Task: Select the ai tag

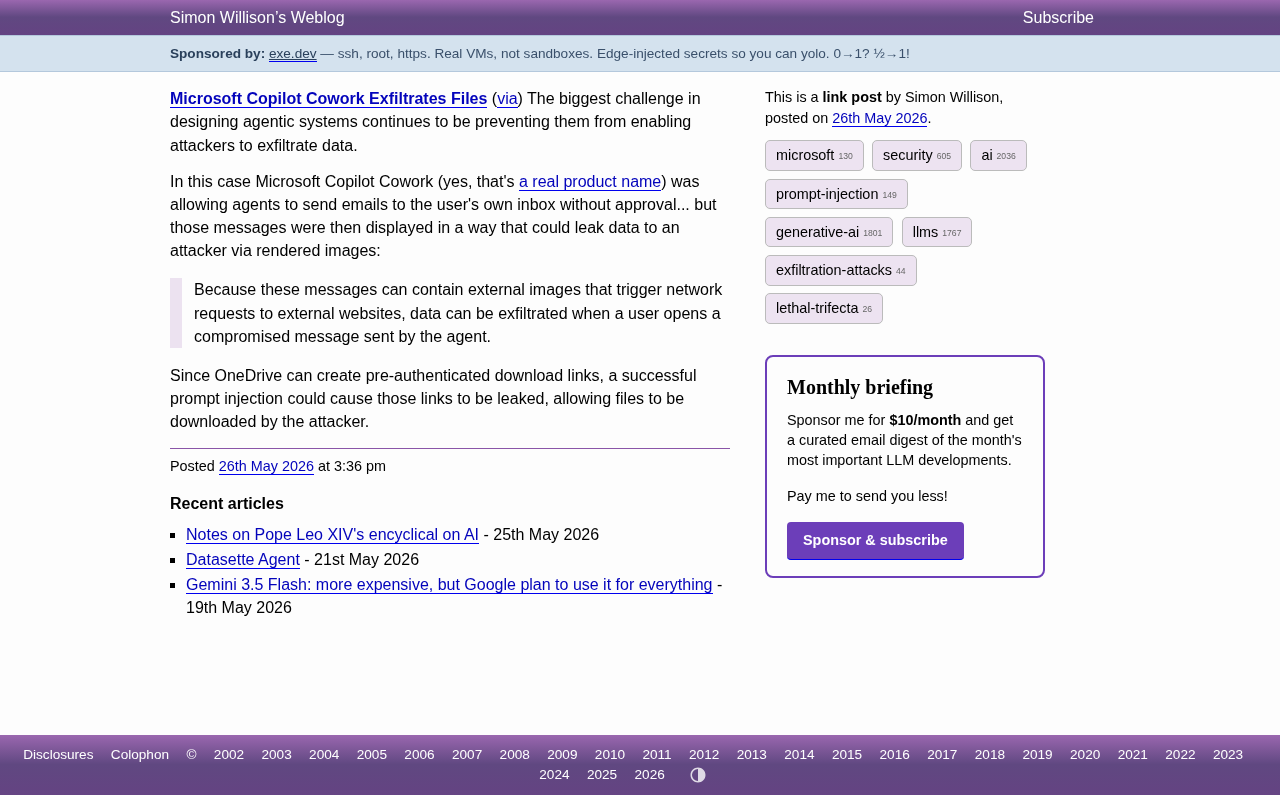Action: (998, 155)
